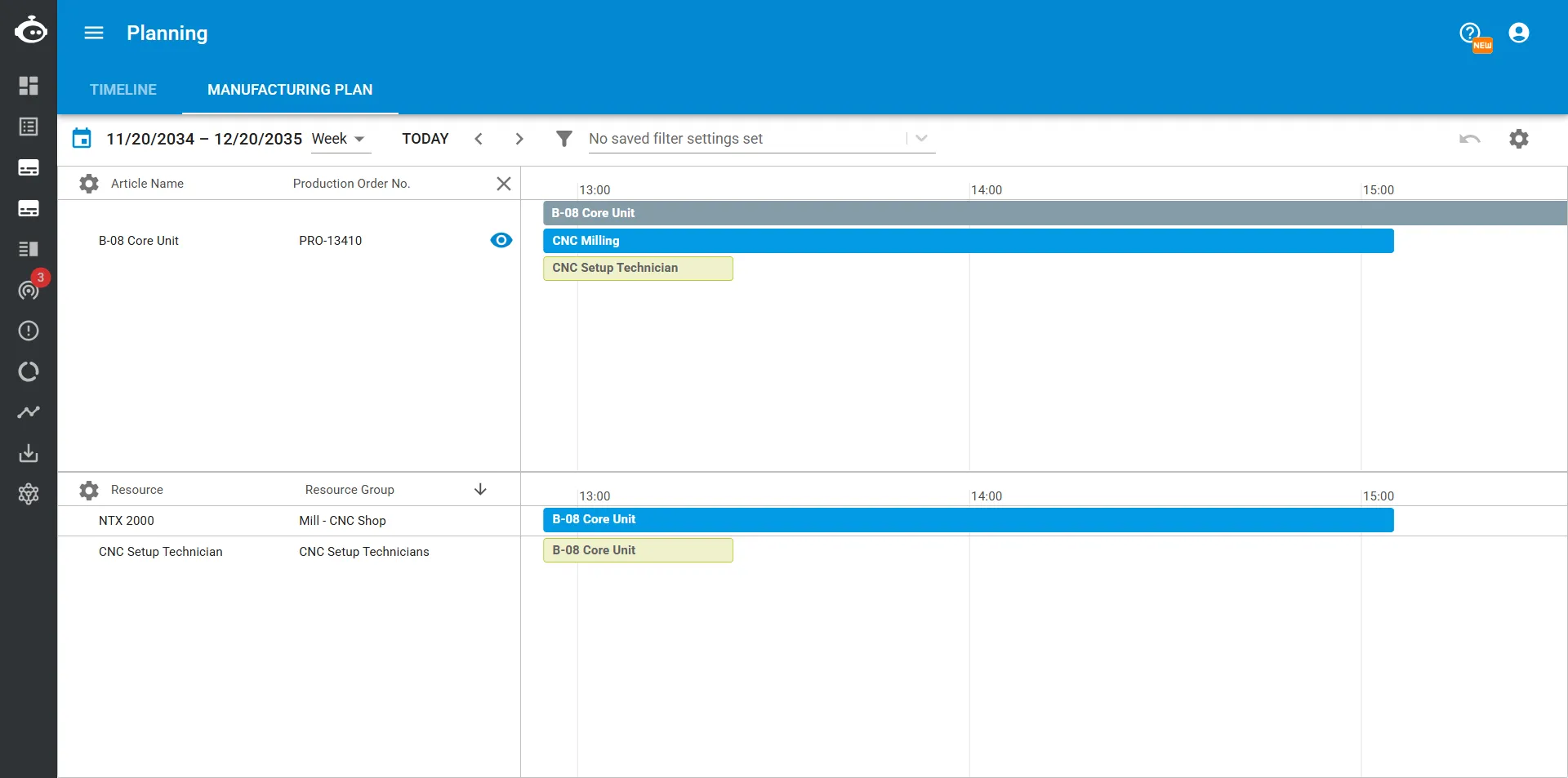This screenshot has height=778, width=1568.
Task: Select the CNC Setup Technician yellow bar
Action: [x=638, y=268]
